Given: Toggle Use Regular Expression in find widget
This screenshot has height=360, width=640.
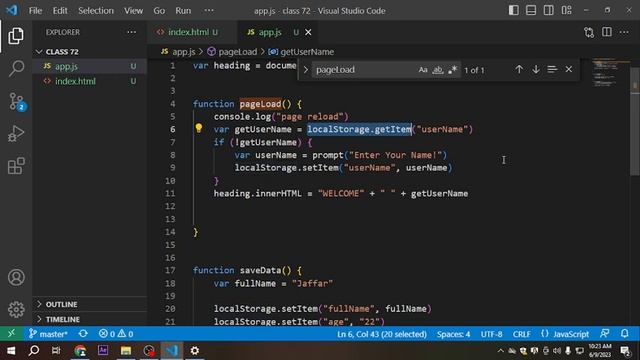Looking at the screenshot, I should click(x=452, y=70).
